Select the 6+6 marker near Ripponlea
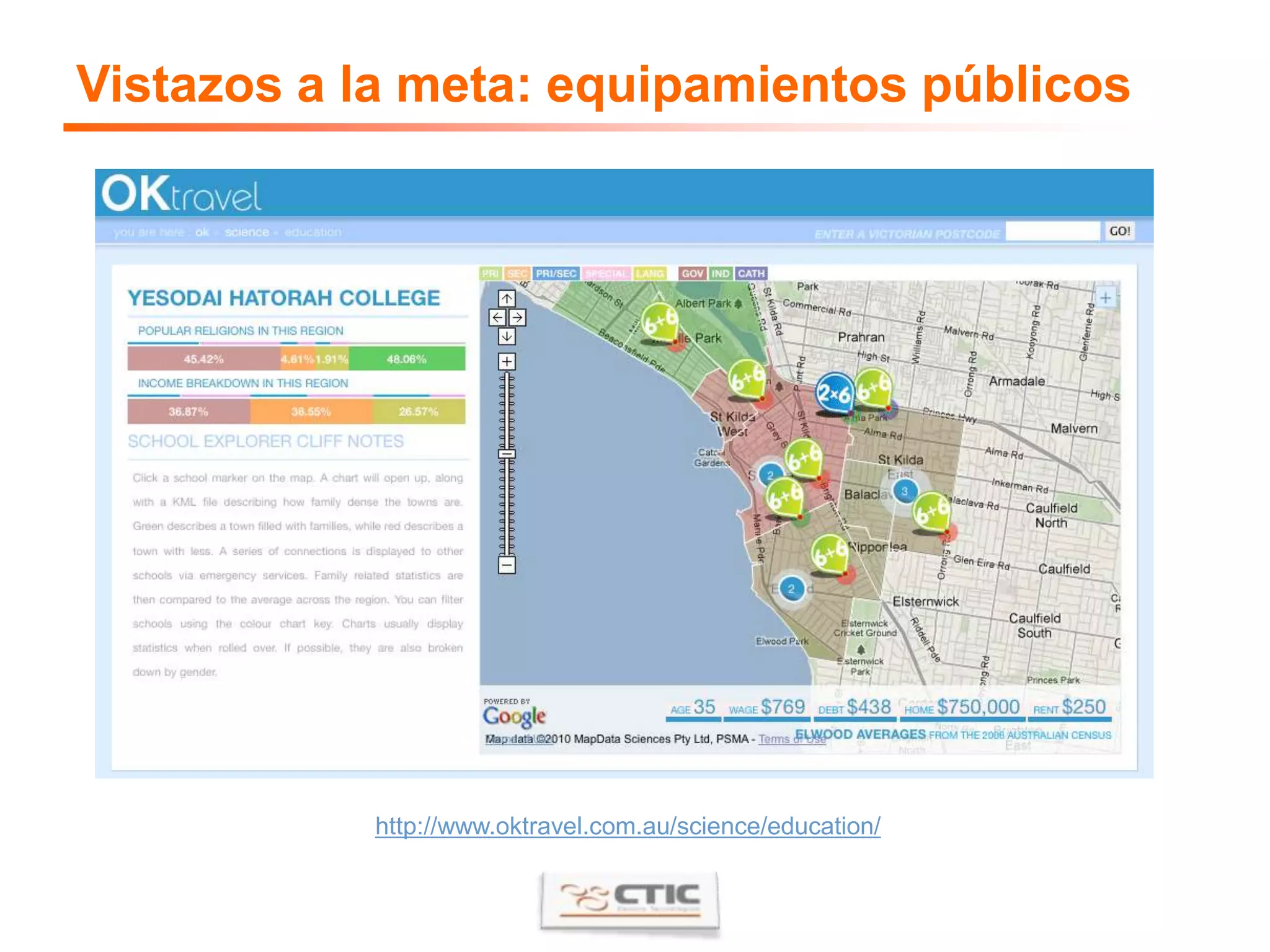 click(x=830, y=555)
